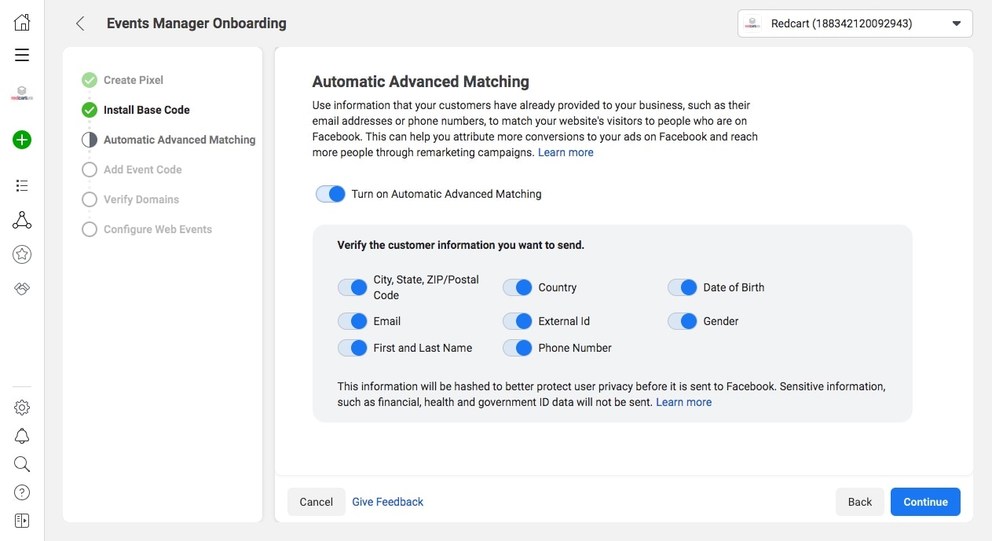992x541 pixels.
Task: Turn off the Phone Number toggle
Action: [517, 348]
